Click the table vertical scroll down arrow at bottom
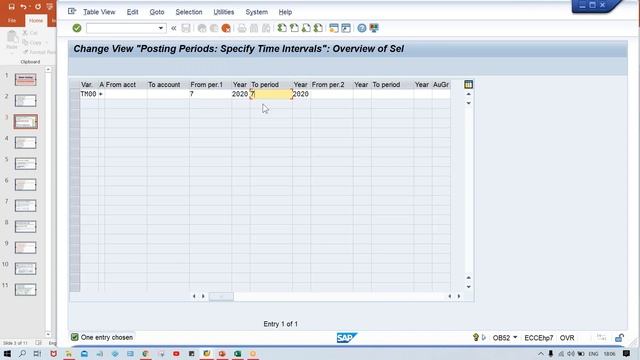The image size is (640, 360). coord(469,287)
